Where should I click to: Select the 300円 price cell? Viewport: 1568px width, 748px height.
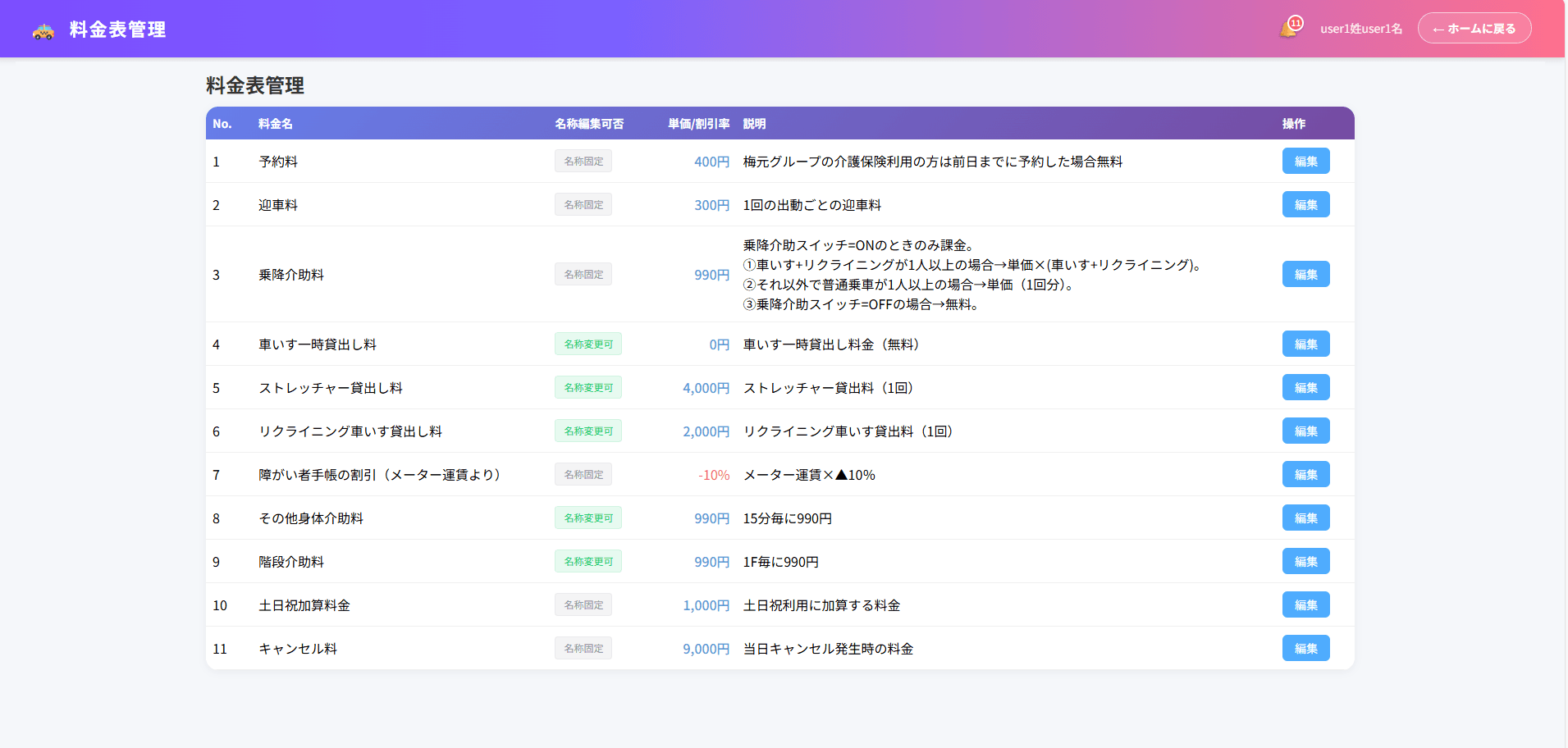pyautogui.click(x=711, y=205)
